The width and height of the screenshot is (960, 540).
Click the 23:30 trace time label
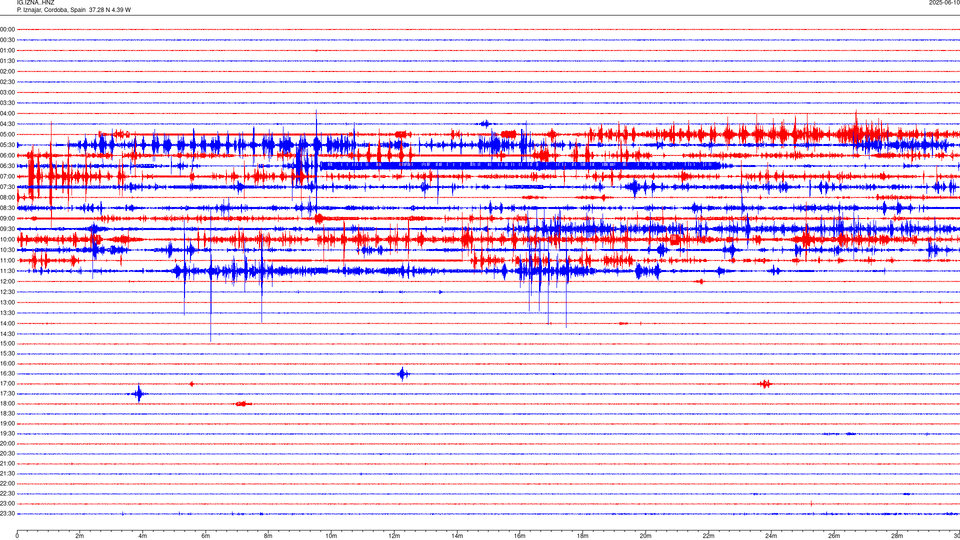7,514
